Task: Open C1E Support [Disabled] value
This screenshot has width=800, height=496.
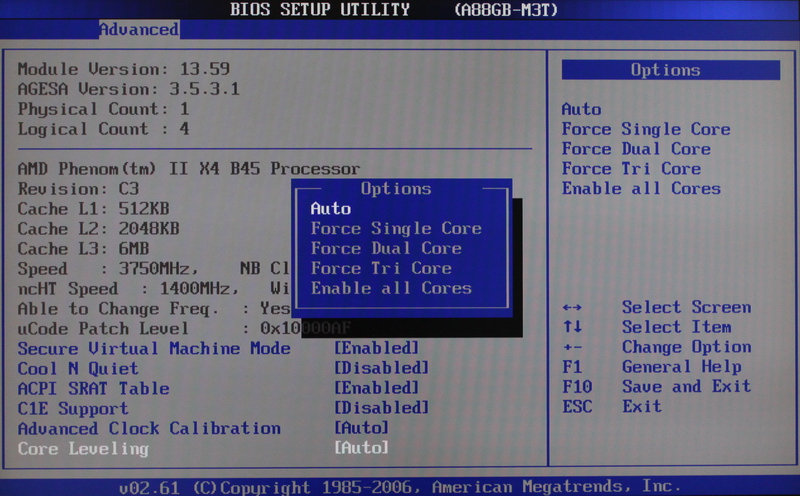Action: click(x=381, y=408)
